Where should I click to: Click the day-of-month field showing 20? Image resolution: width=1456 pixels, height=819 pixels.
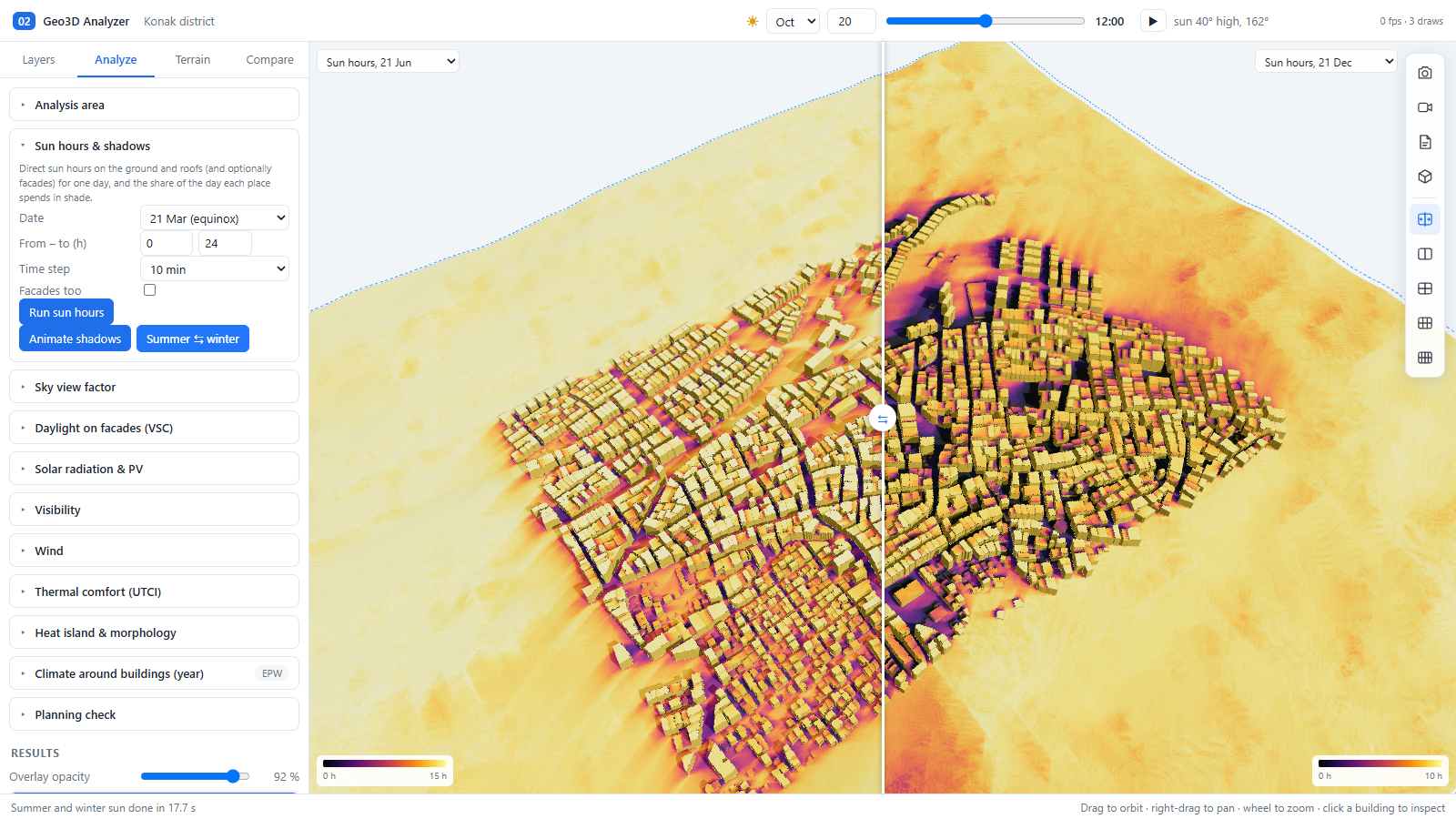pos(851,21)
